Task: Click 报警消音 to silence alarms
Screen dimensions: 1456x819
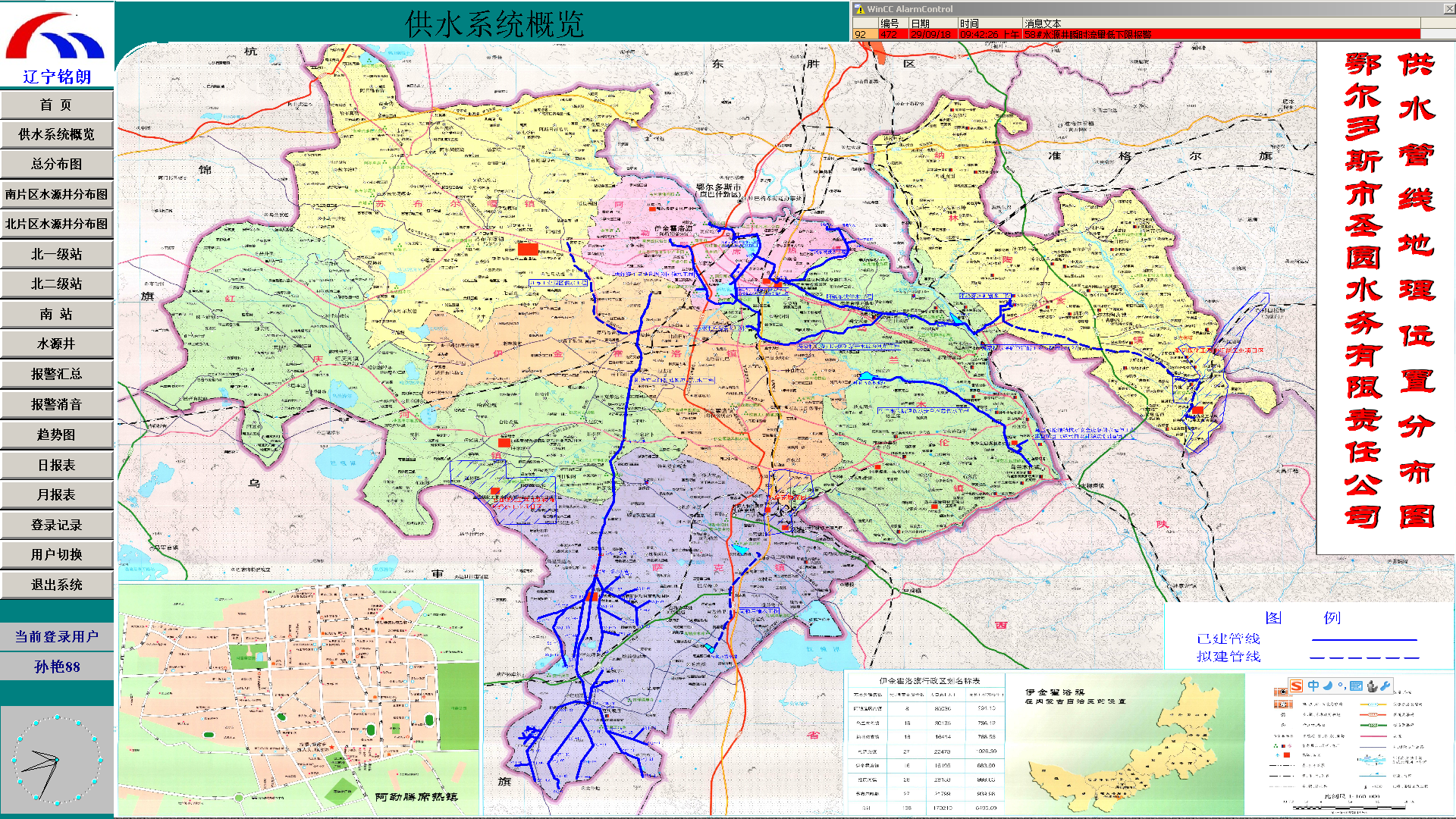Action: 57,404
